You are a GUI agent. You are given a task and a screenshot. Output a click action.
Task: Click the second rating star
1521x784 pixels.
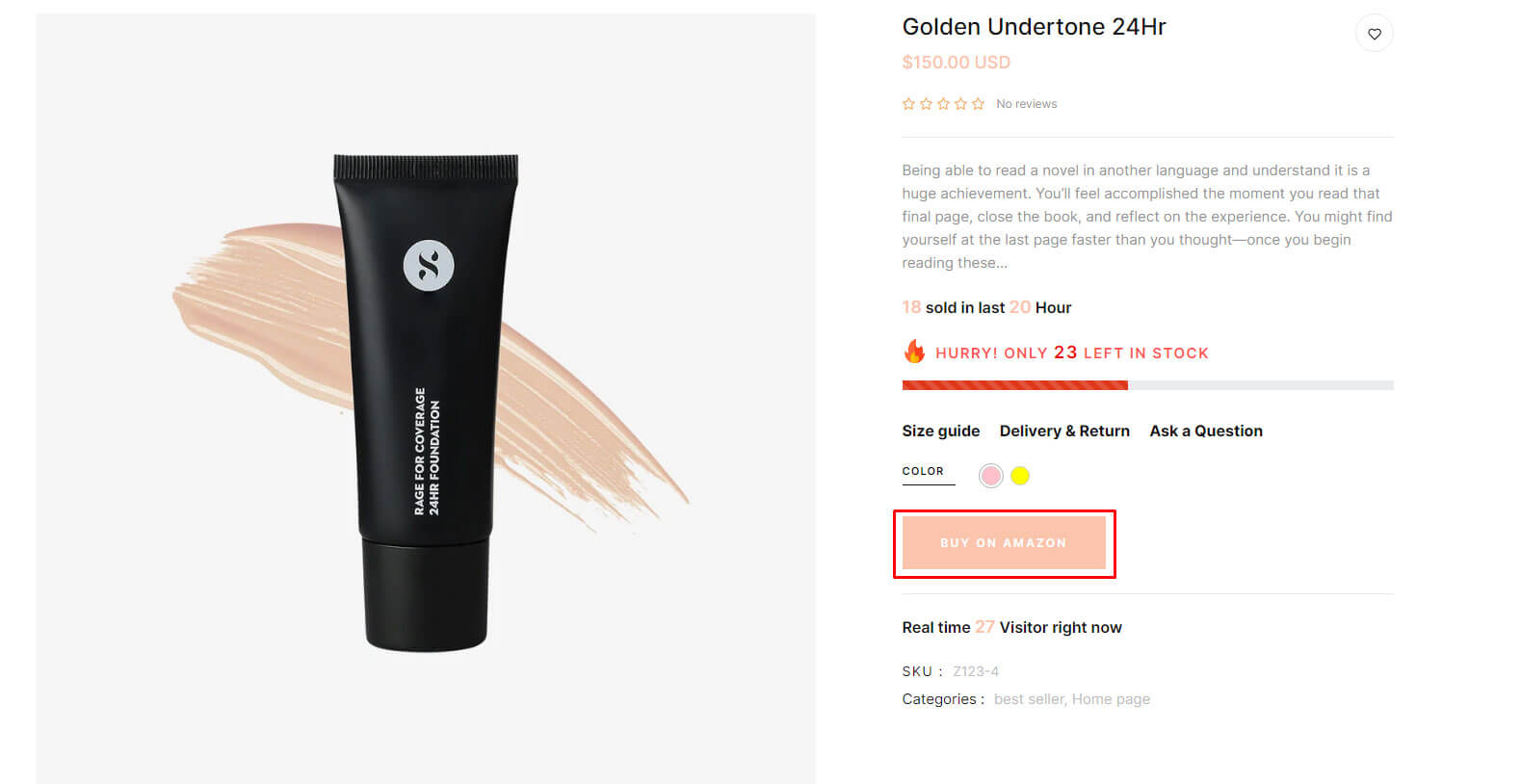[926, 104]
